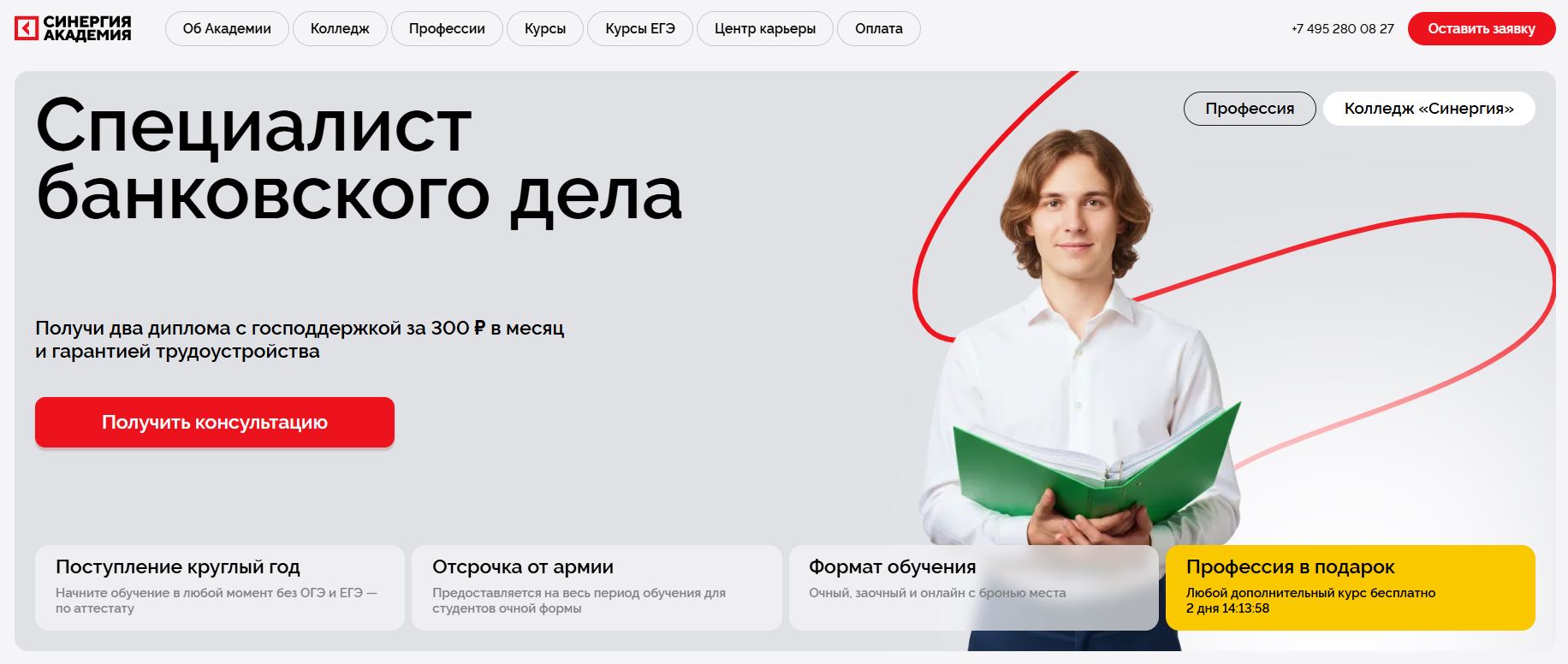
Task: Click the heading Специалист банковского дела
Action: click(x=359, y=161)
